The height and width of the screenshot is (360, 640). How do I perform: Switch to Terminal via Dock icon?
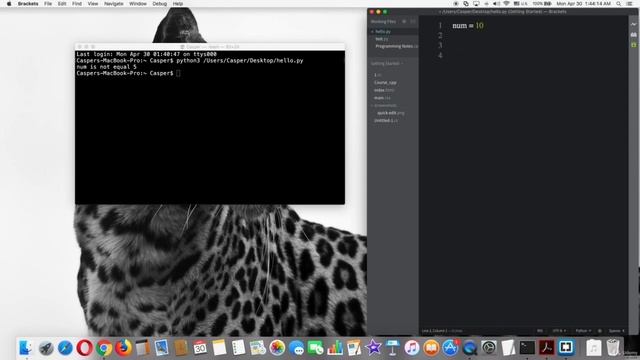527,348
